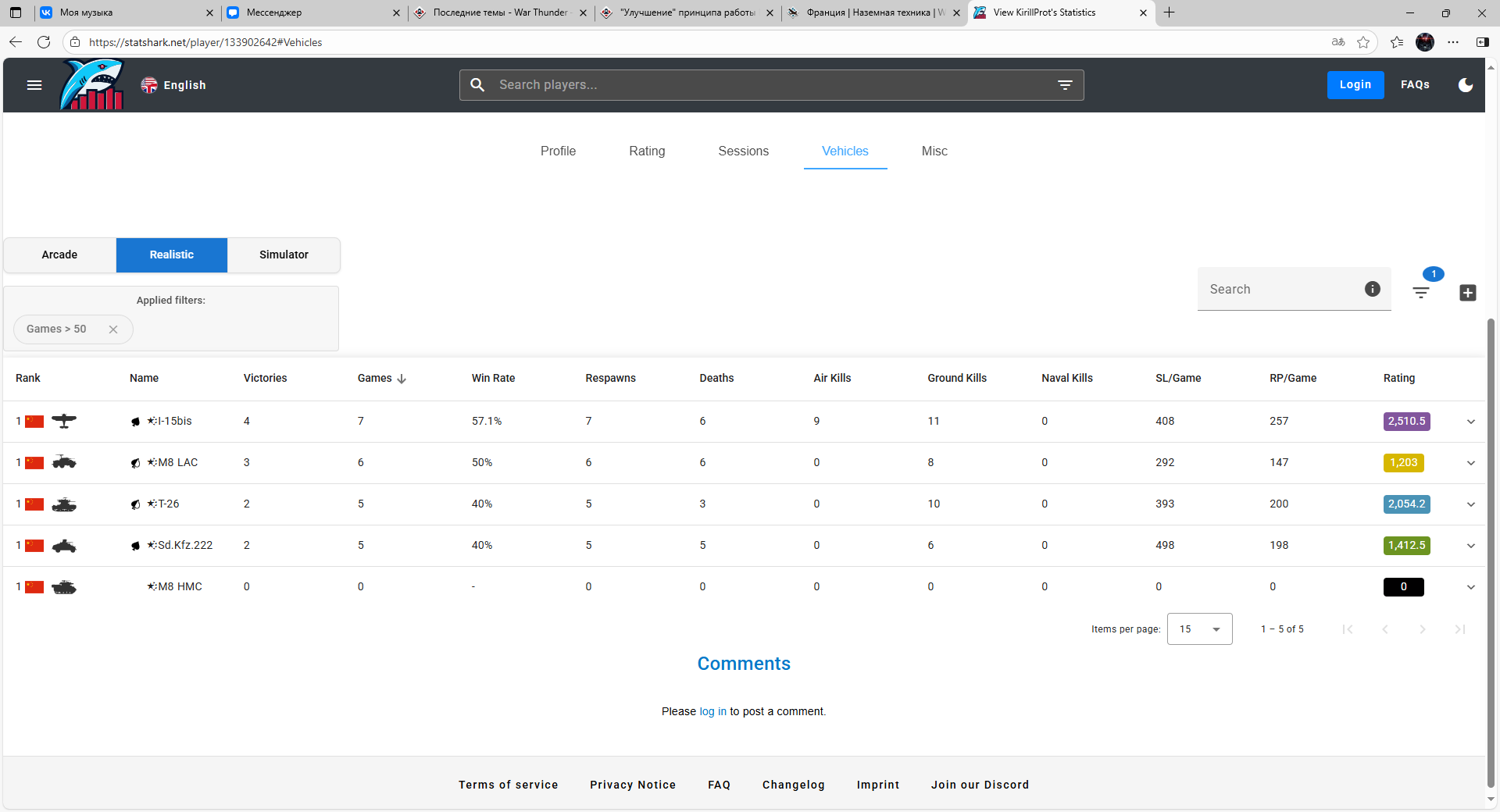Screen dimensions: 1500x812
Task: Switch to the Sessions tab
Action: coord(743,151)
